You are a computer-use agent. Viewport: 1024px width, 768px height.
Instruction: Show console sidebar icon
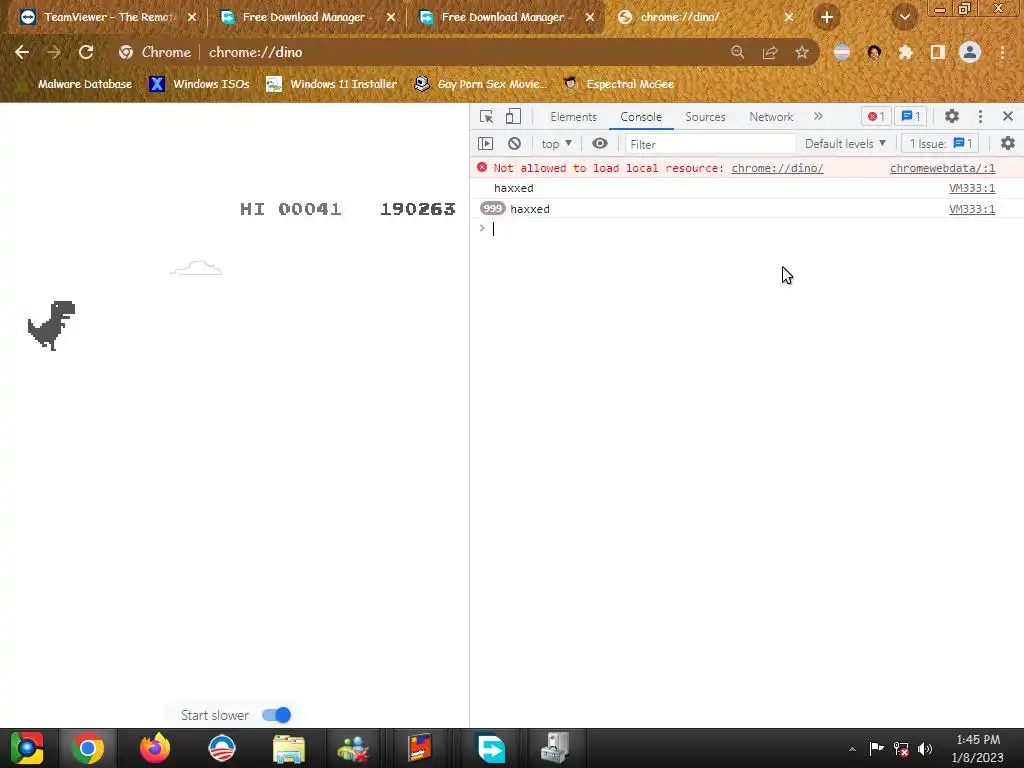[485, 143]
